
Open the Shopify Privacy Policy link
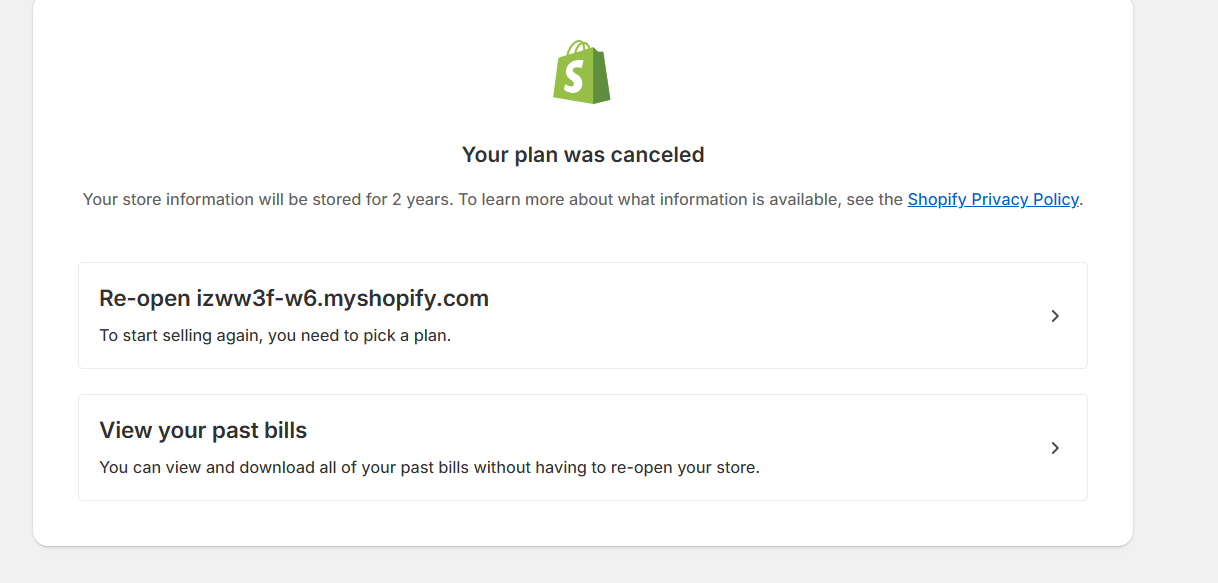click(992, 199)
